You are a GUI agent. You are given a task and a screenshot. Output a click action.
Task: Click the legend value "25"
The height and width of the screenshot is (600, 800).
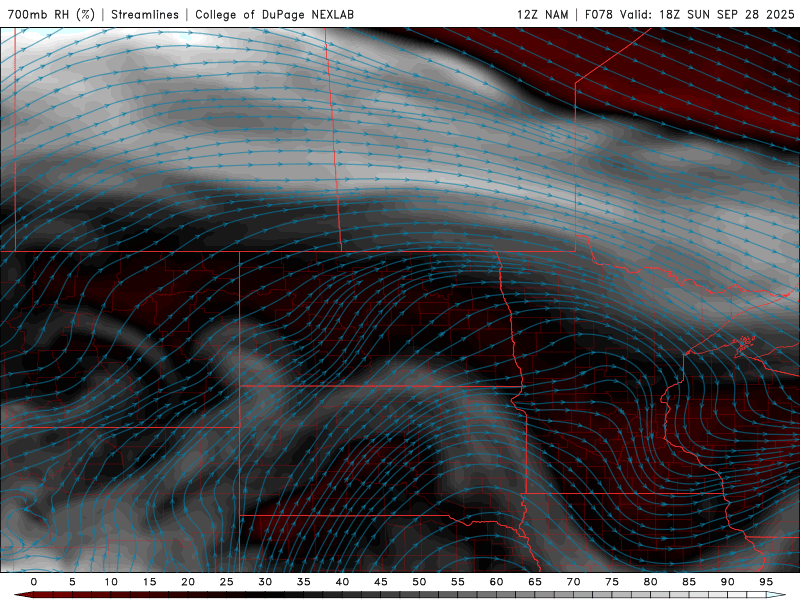point(226,582)
